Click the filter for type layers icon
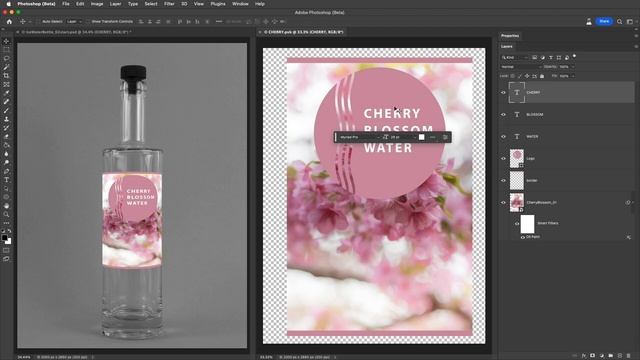The height and width of the screenshot is (360, 640). tap(551, 58)
